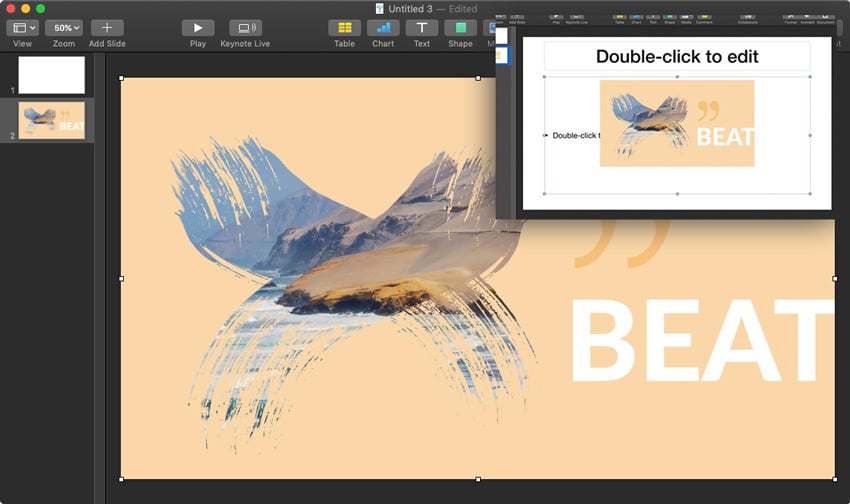The height and width of the screenshot is (504, 850).
Task: Insert a Table from the toolbar
Action: [x=344, y=28]
